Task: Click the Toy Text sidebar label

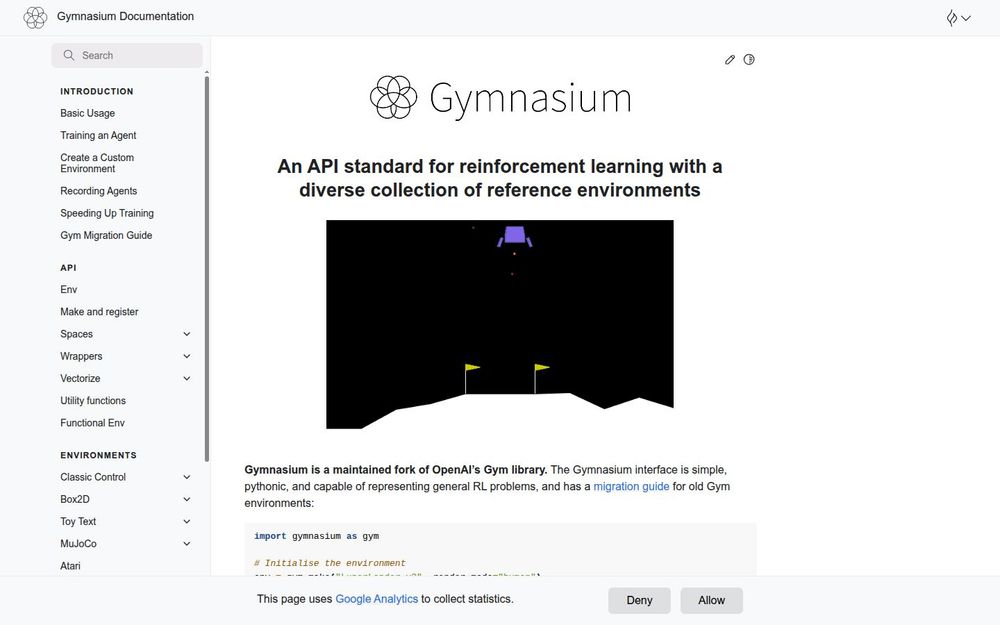Action: tap(78, 522)
